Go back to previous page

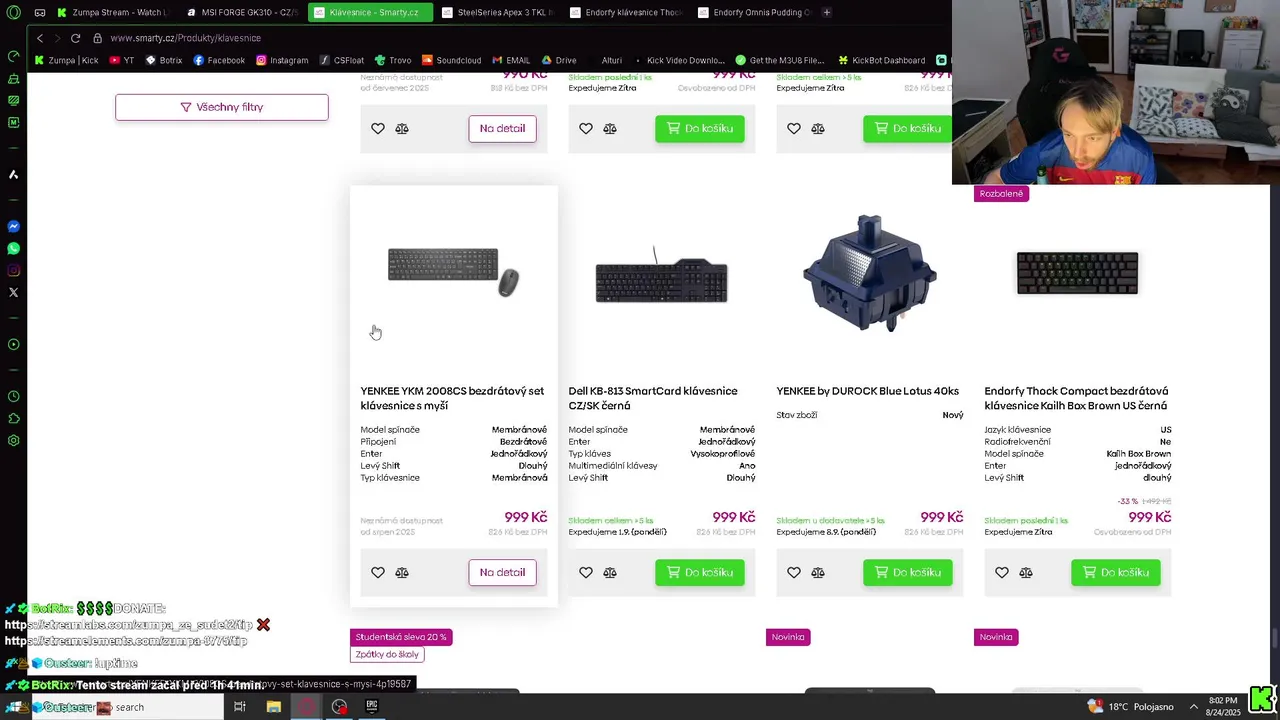click(x=40, y=38)
